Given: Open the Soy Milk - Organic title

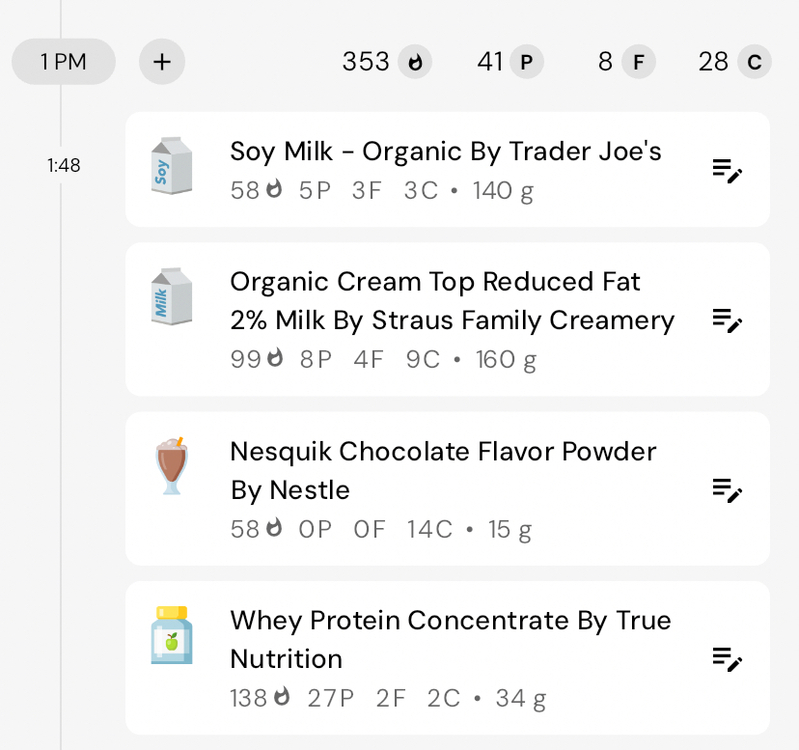Looking at the screenshot, I should click(x=445, y=151).
